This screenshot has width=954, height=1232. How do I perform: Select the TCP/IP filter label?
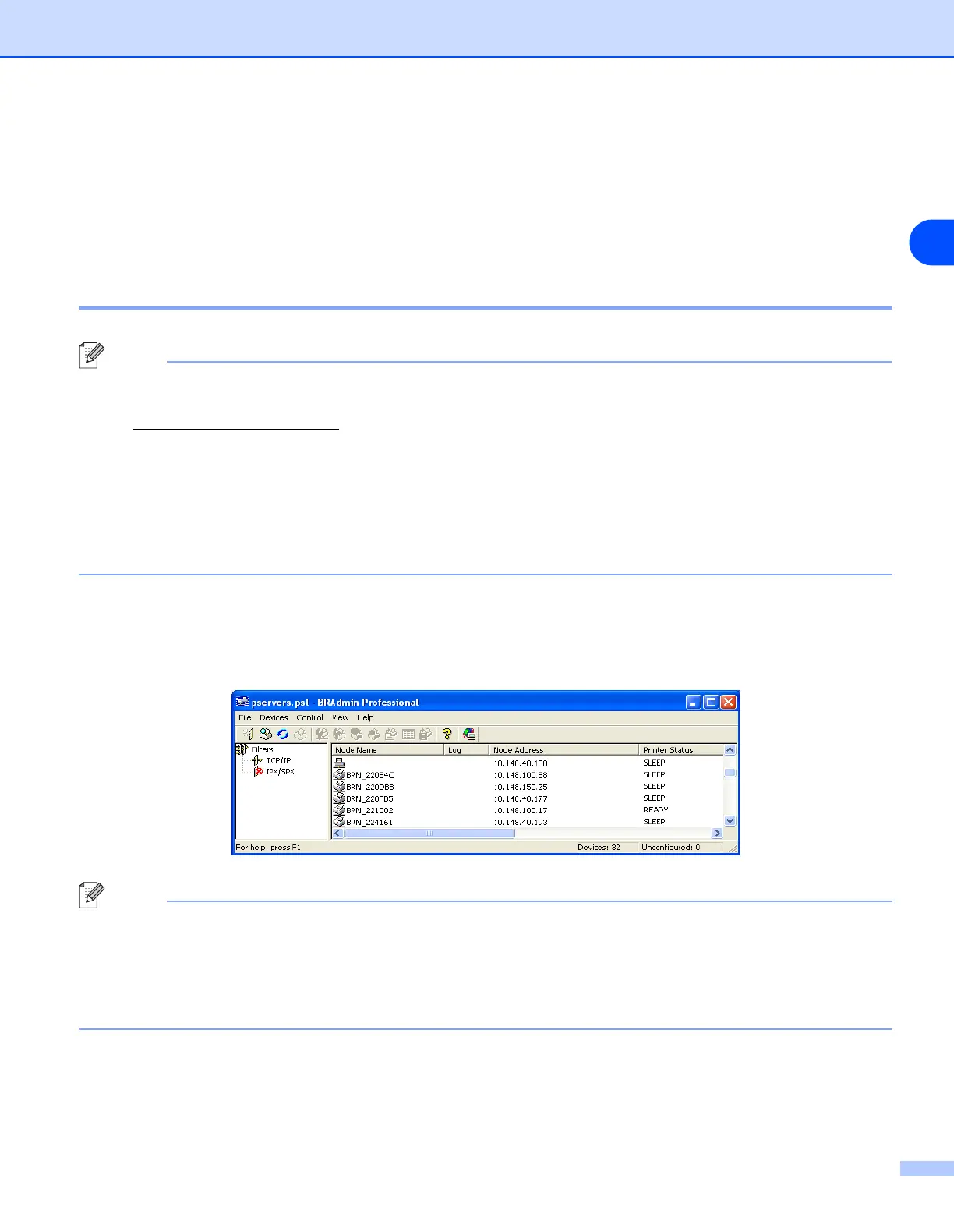278,760
